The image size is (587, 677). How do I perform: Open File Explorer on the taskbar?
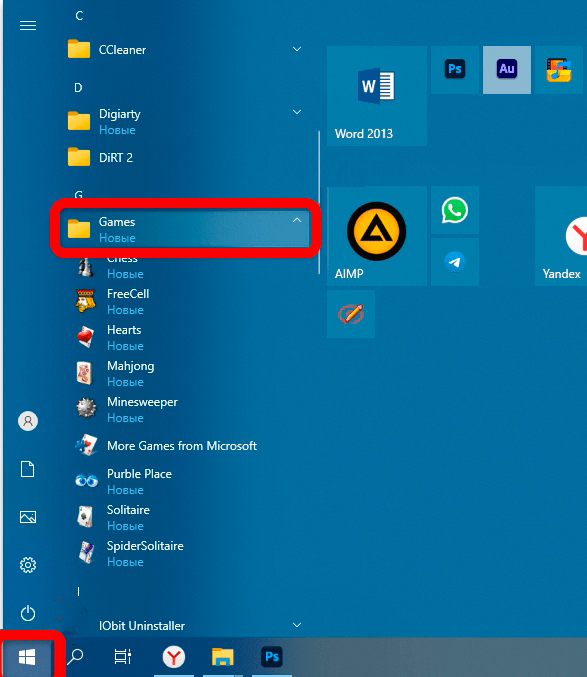[x=223, y=657]
